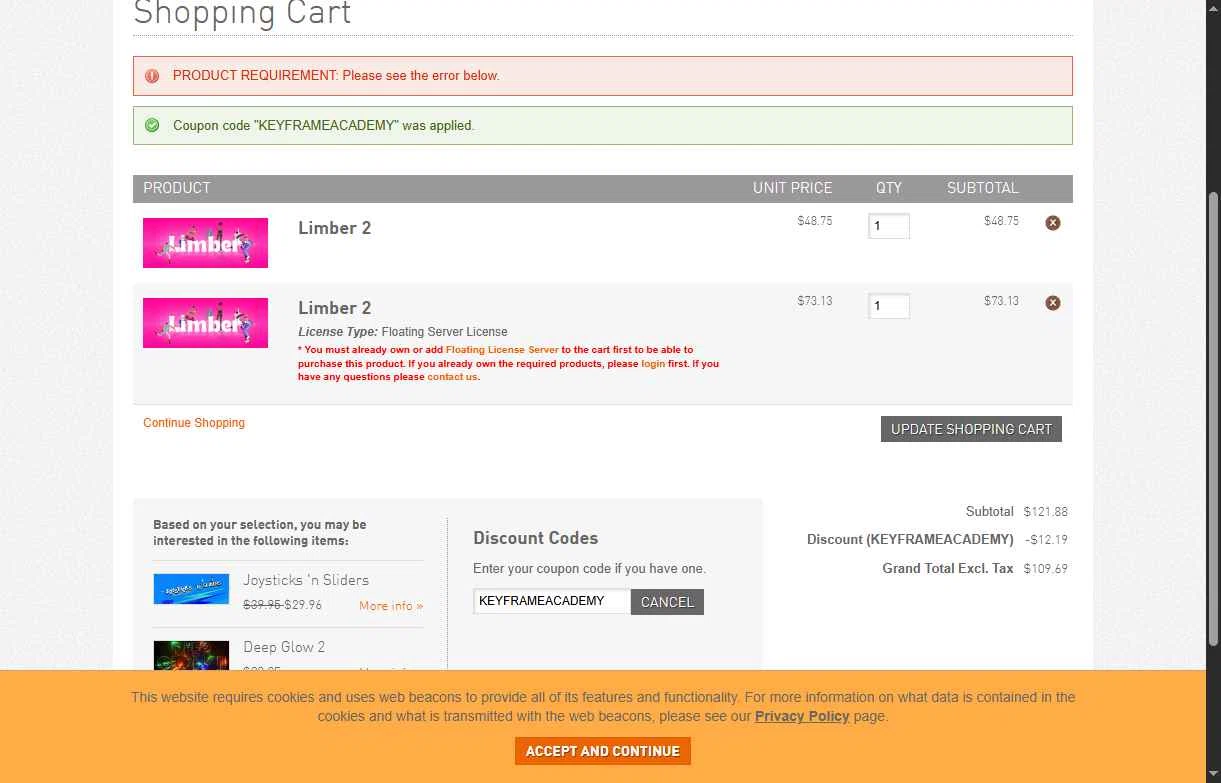Open Joysticks 'n Sliders product name

pos(306,580)
